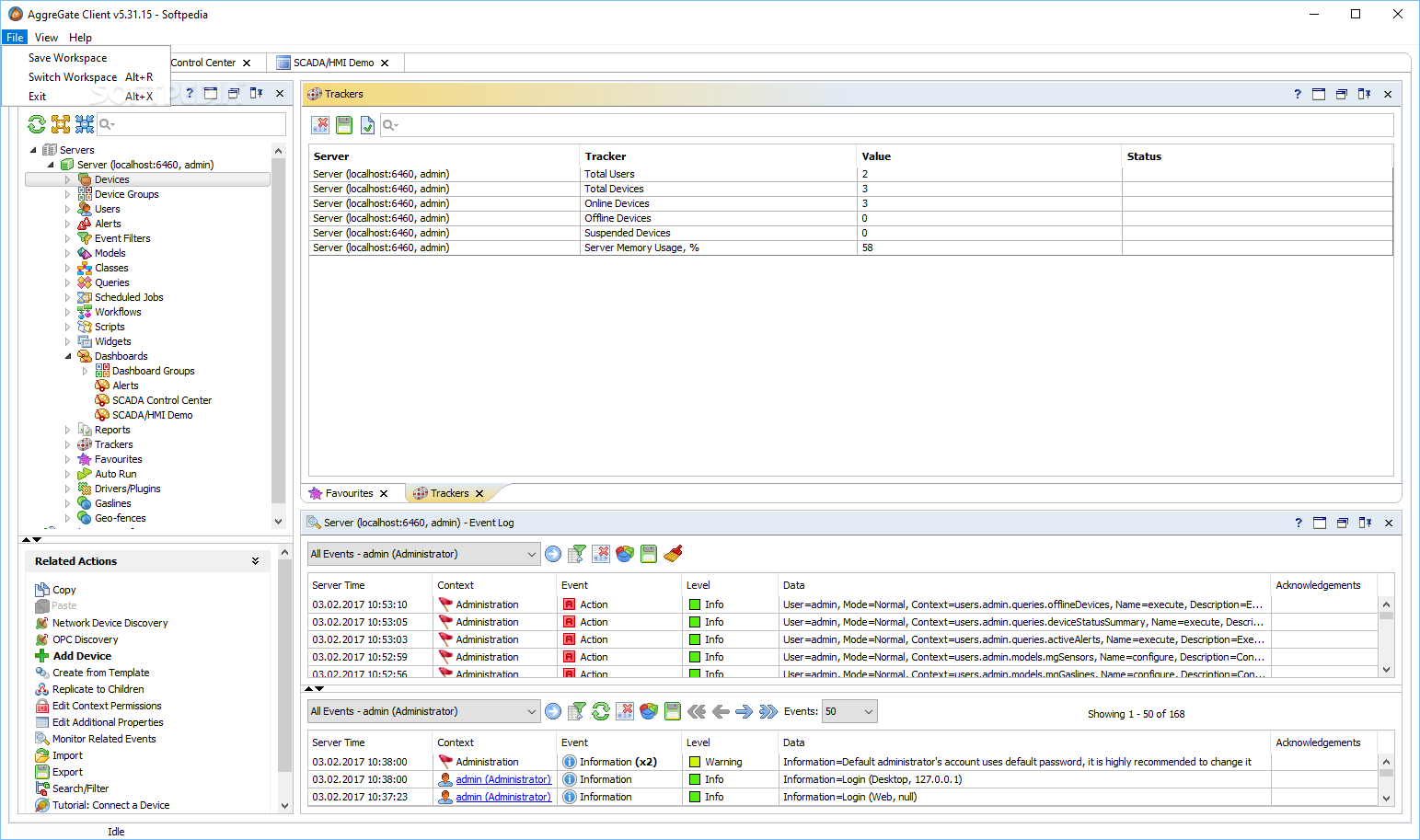Screen dimensions: 1420x840
Task: Open admin (Administrator) link in 10:38:00 row
Action: tap(503, 779)
